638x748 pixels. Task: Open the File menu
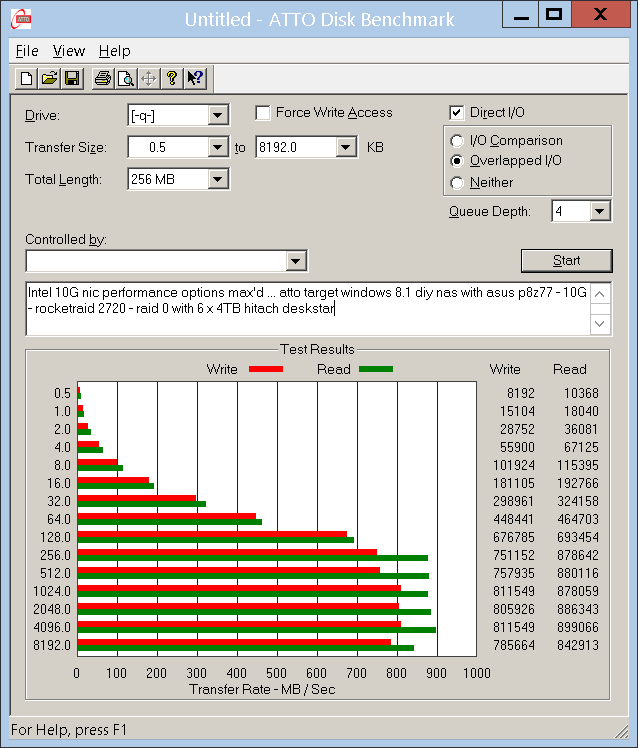(27, 51)
